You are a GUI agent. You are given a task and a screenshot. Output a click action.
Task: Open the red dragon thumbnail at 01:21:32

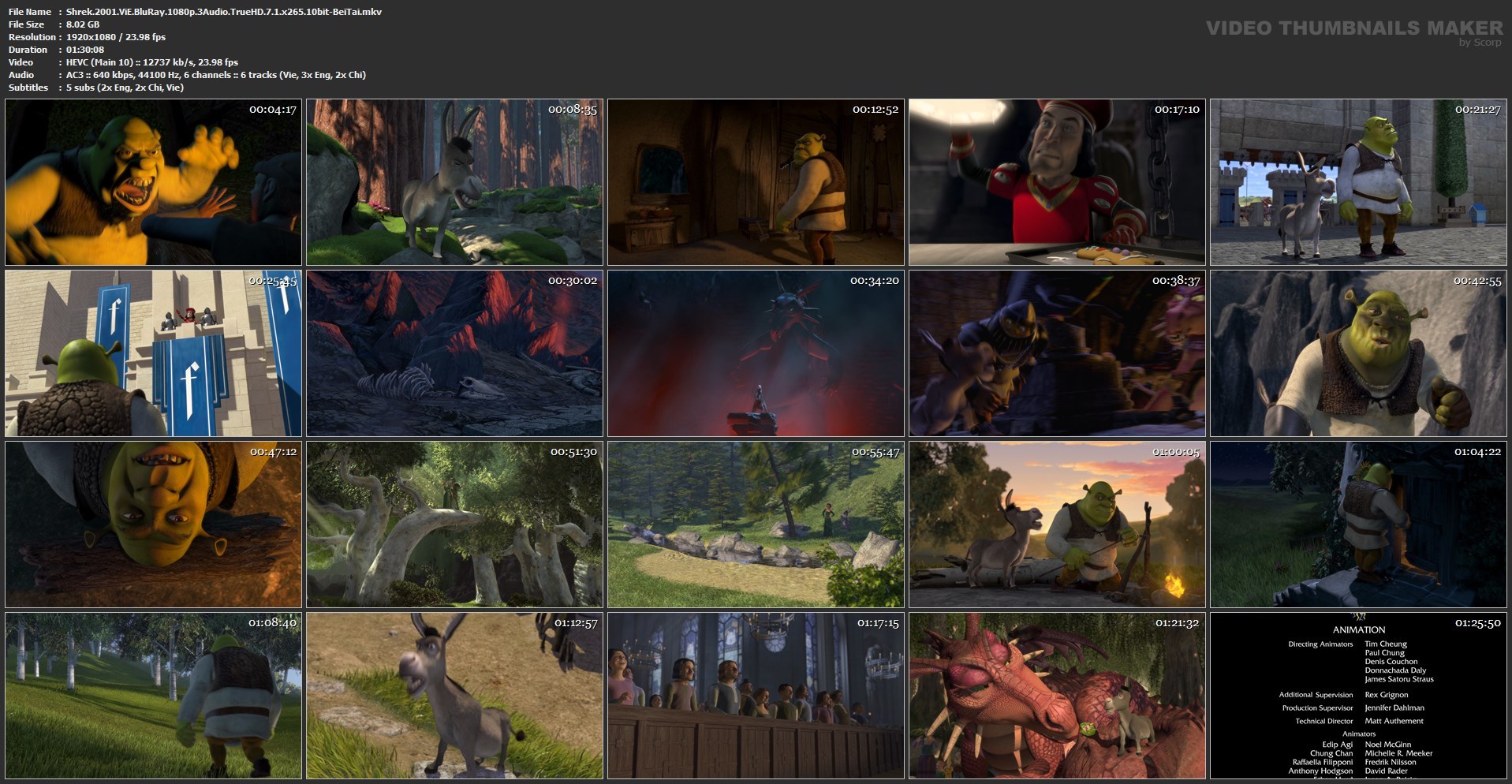click(1058, 696)
